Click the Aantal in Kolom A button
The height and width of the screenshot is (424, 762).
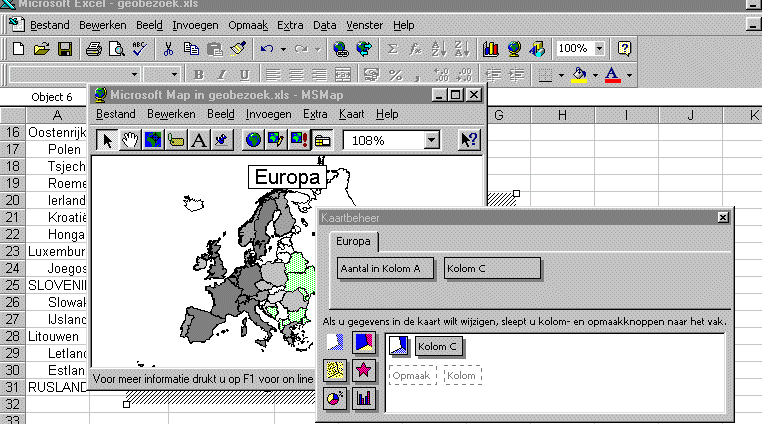[x=385, y=268]
